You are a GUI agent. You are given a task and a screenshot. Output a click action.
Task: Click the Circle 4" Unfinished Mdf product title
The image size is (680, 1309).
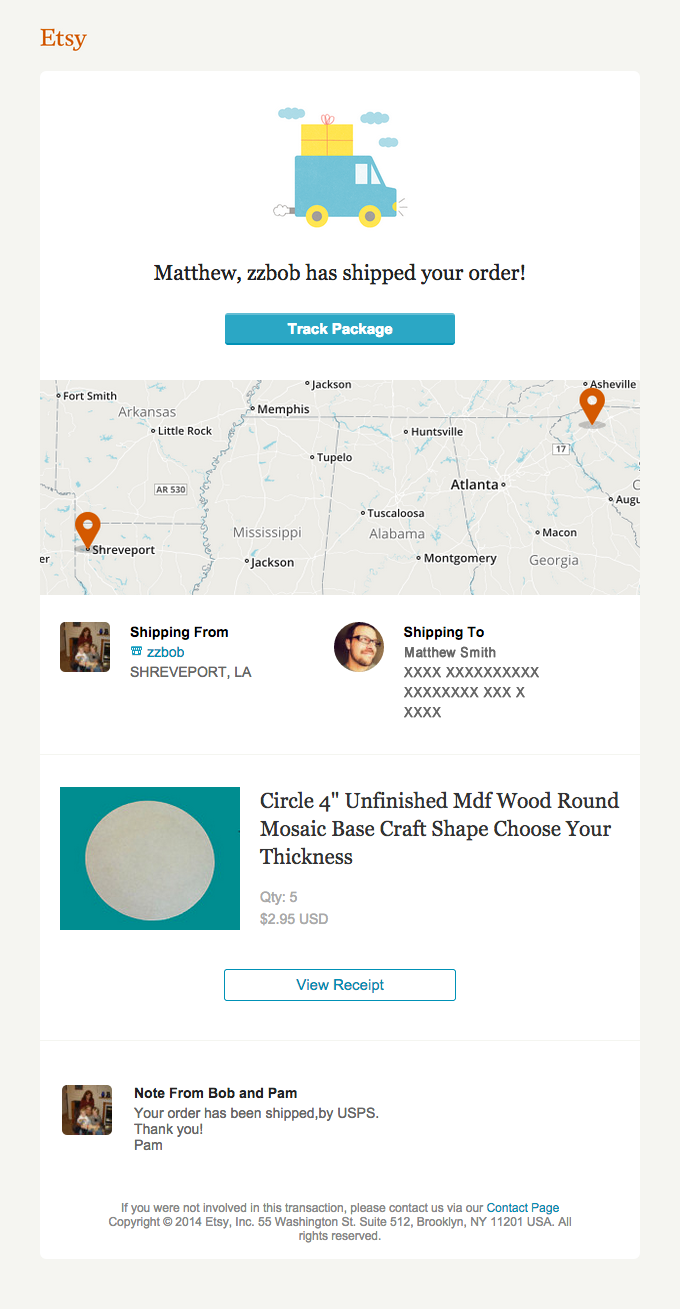(x=439, y=828)
